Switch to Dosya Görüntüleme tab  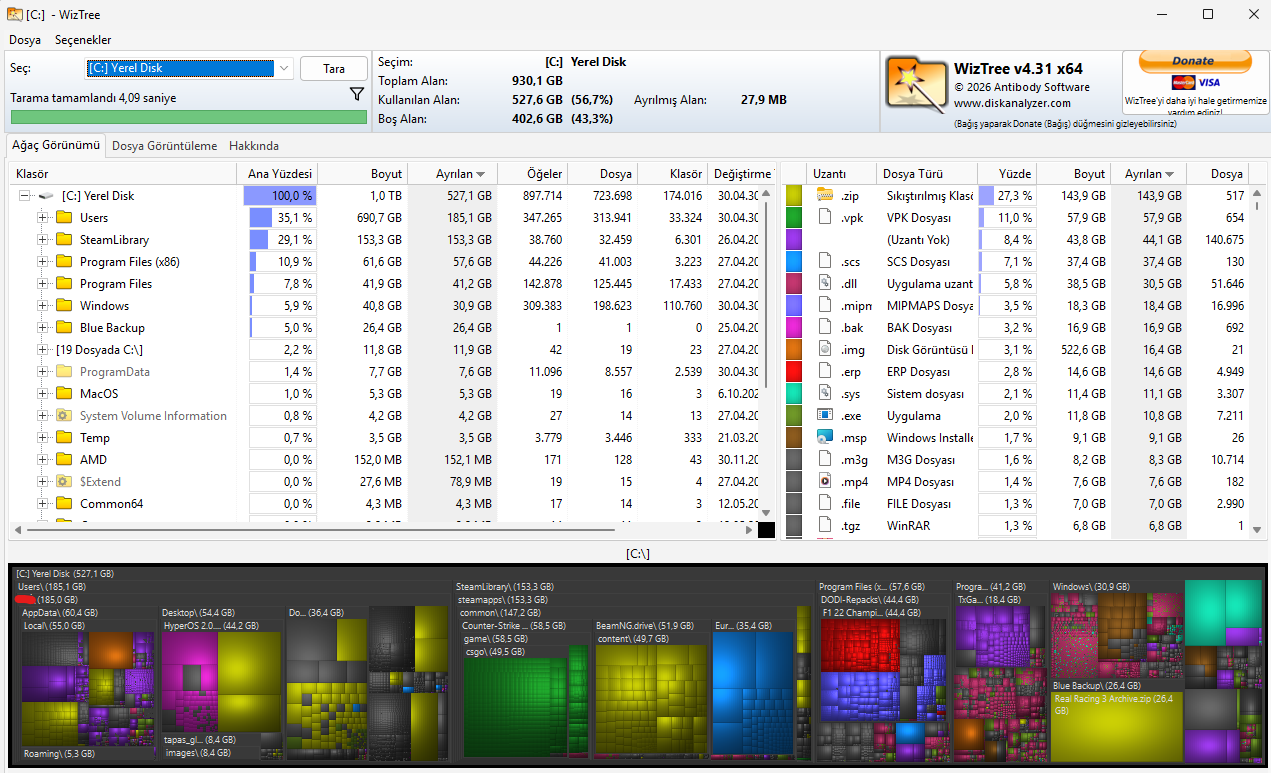pos(164,146)
